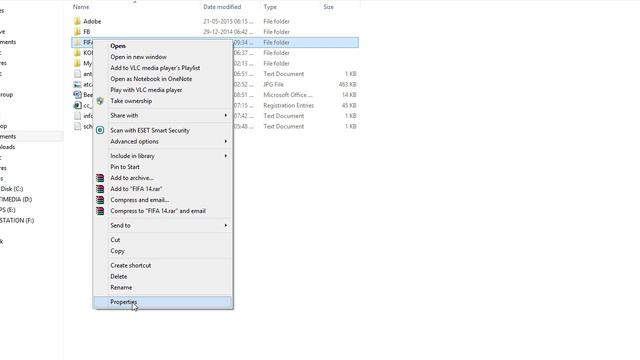
Task: Sort by the Name column header
Action: 81,7
